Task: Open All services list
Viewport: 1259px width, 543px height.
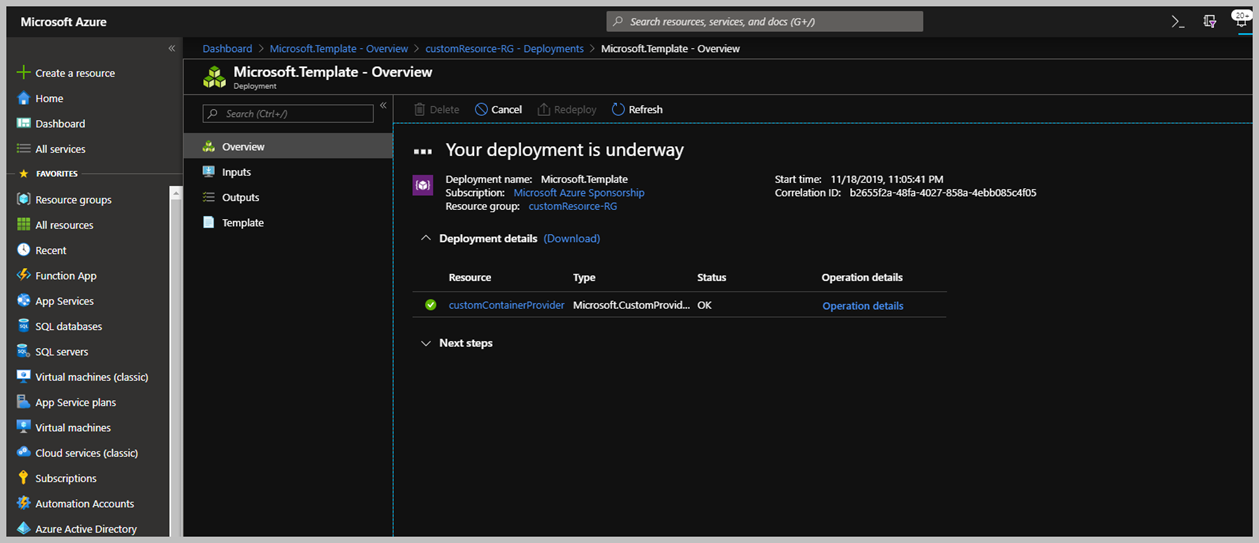Action: tap(52, 149)
